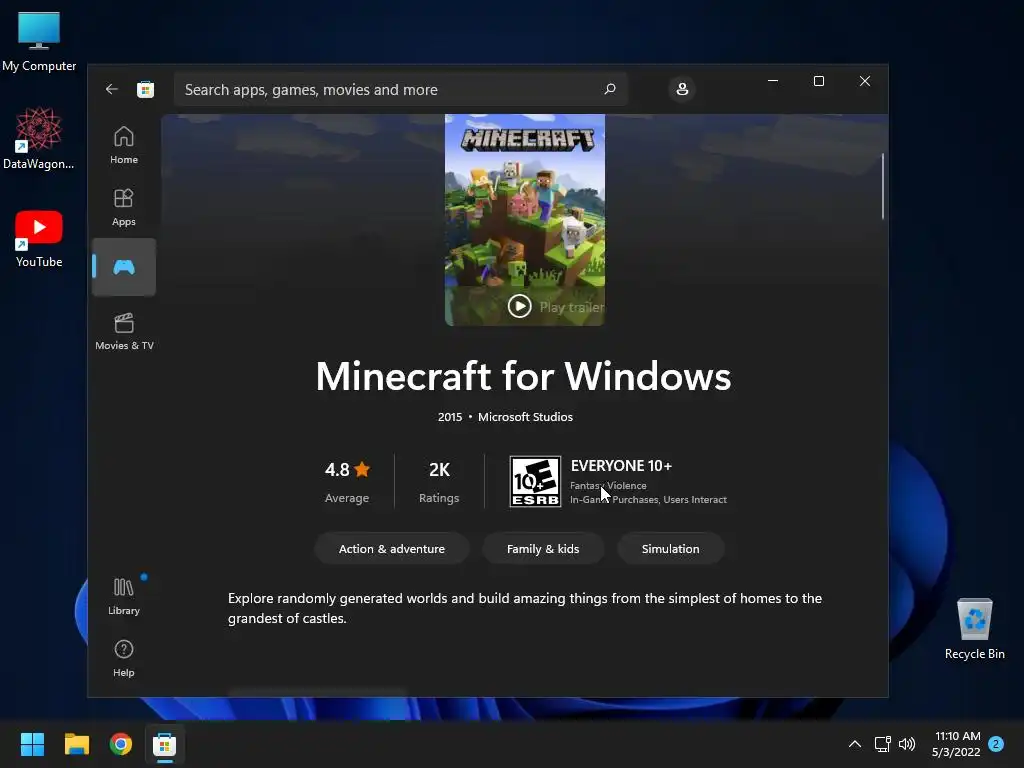Open Home in the Store sidebar
This screenshot has width=1024, height=768.
(123, 145)
